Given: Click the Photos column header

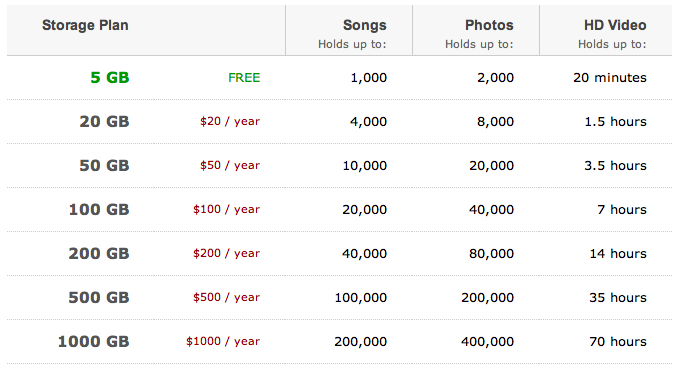Looking at the screenshot, I should click(489, 25).
